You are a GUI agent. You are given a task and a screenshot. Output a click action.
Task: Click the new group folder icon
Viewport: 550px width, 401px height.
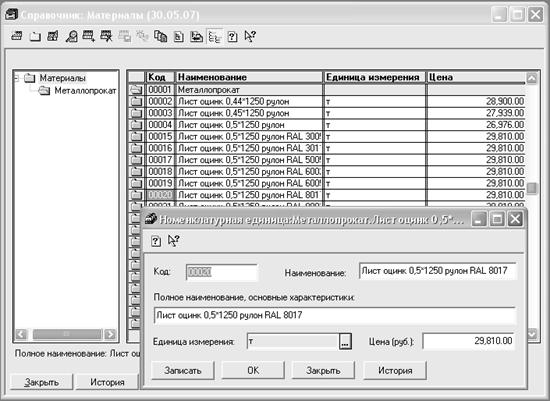pos(35,36)
